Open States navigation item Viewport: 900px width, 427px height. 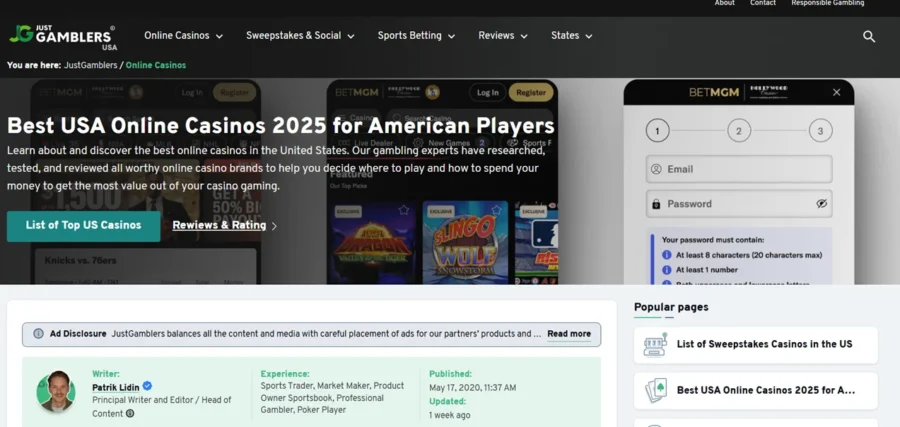(x=565, y=36)
